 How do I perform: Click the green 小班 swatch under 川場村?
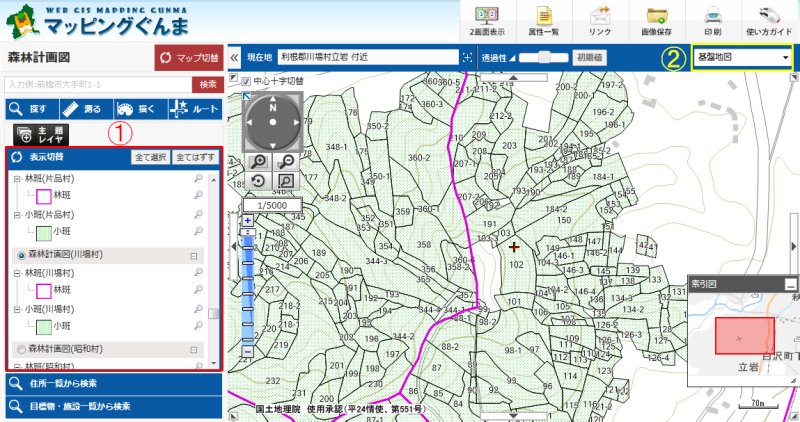pyautogui.click(x=43, y=327)
